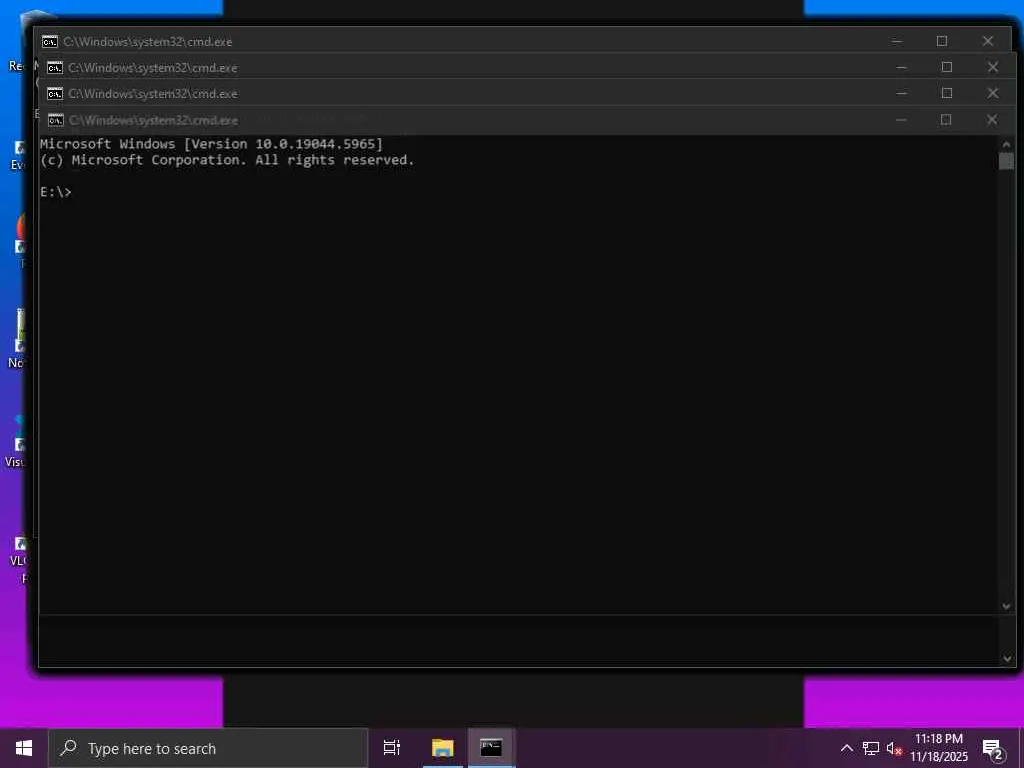Minimize the frontmost cmd.exe window

coord(901,120)
